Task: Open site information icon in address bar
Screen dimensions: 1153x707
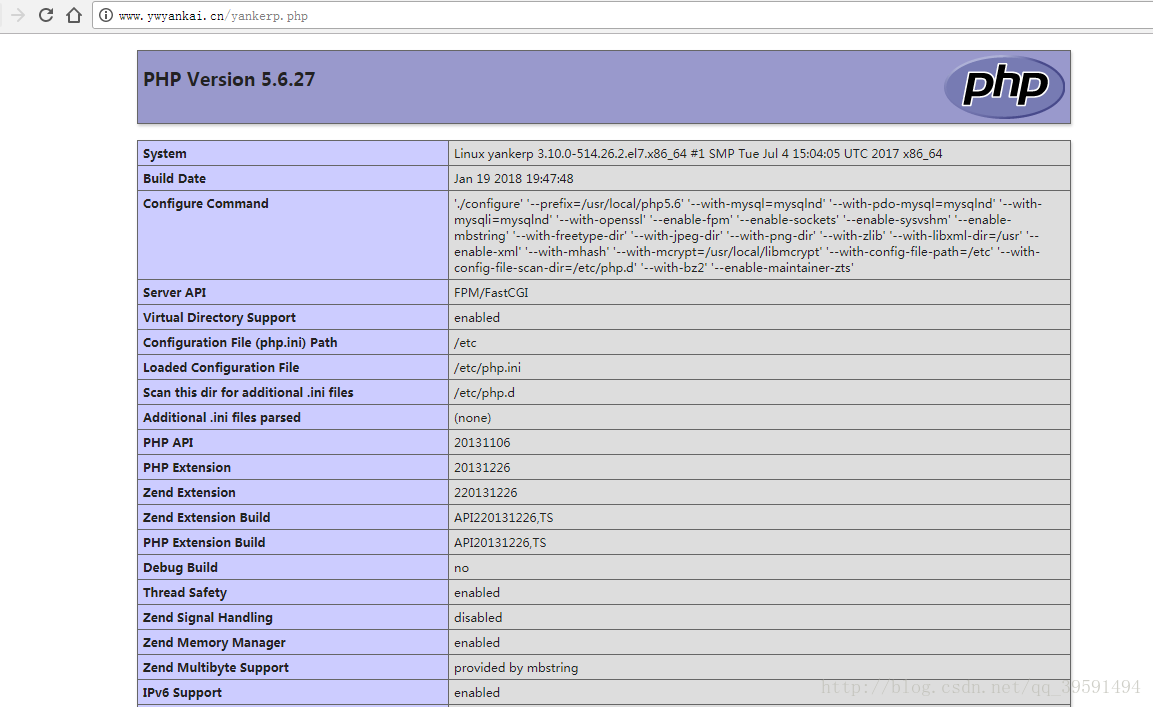Action: tap(106, 16)
